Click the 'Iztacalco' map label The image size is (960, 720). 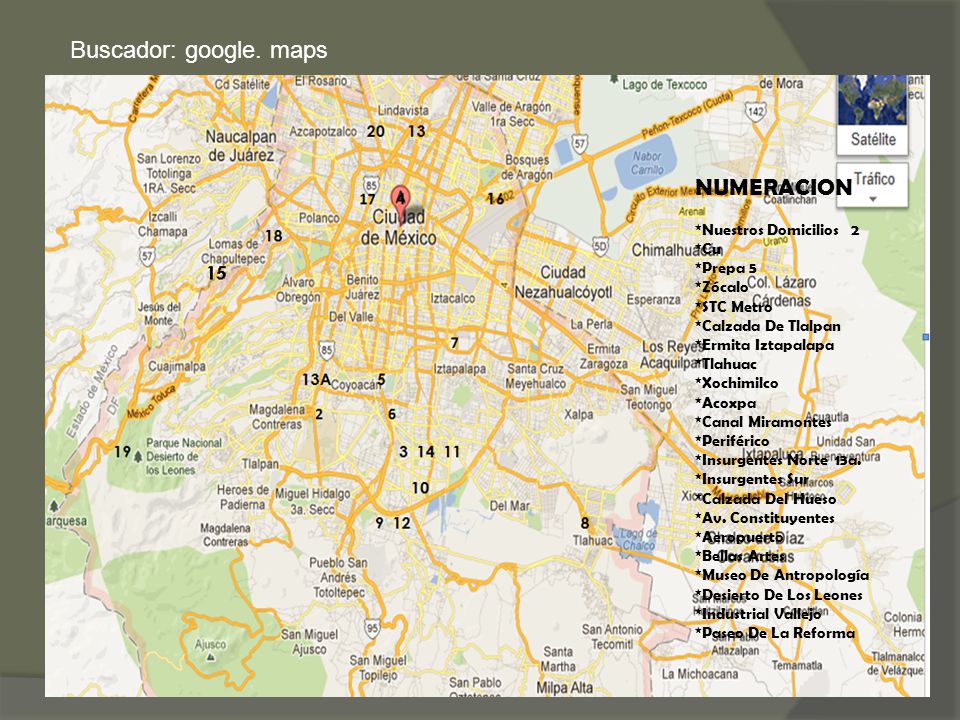pos(452,298)
